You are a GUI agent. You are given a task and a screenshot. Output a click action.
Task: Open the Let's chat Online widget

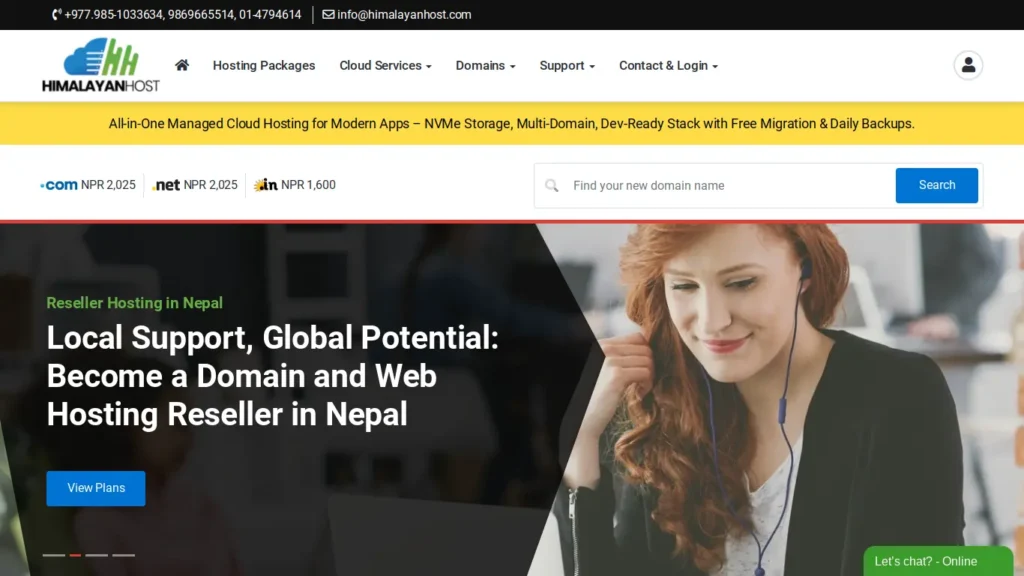coord(937,561)
